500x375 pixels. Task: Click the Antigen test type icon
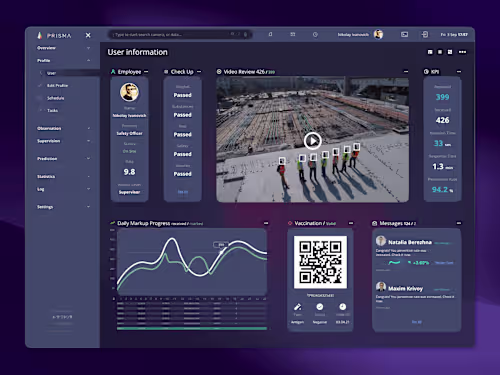point(297,307)
